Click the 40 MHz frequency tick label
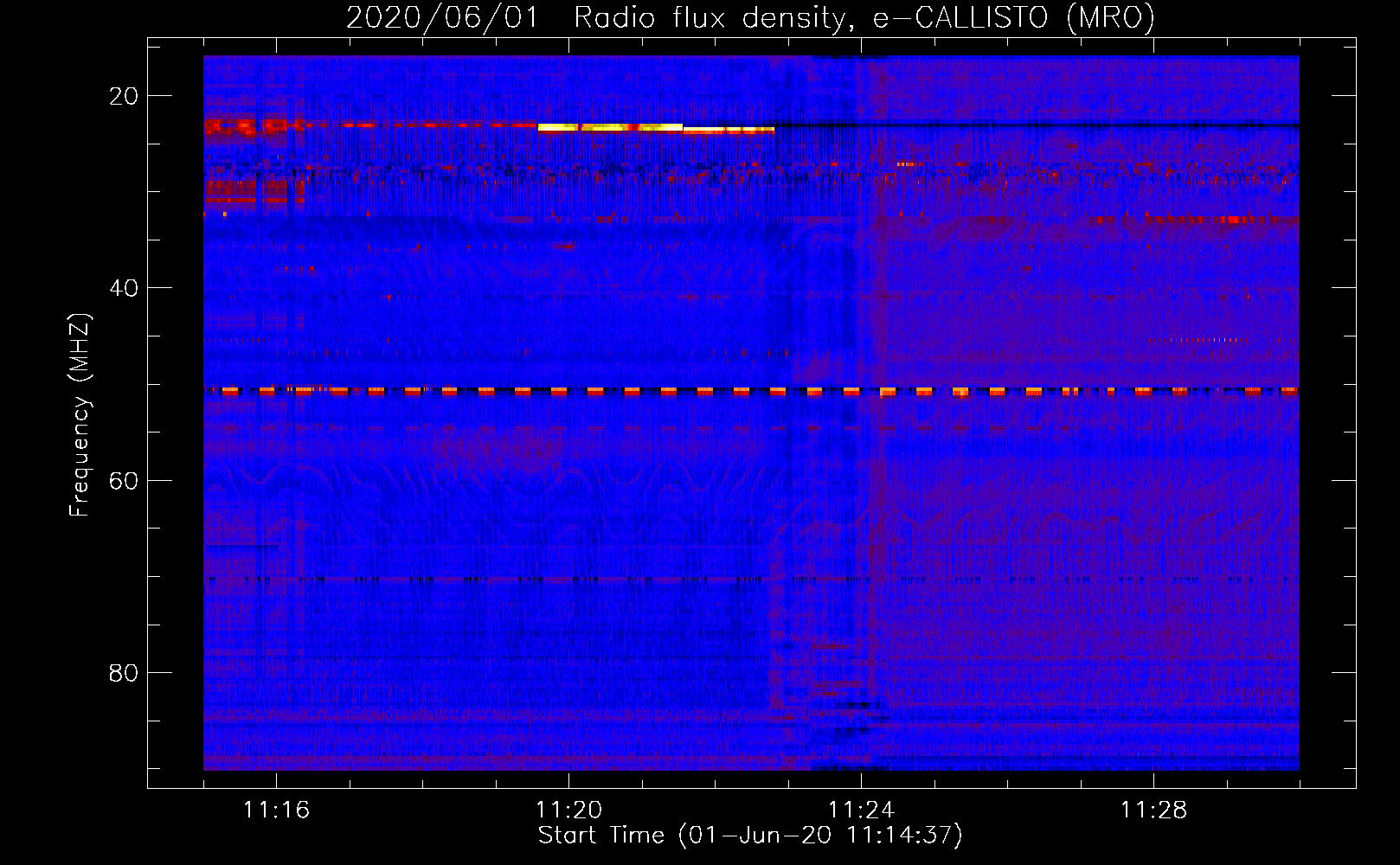 point(124,288)
